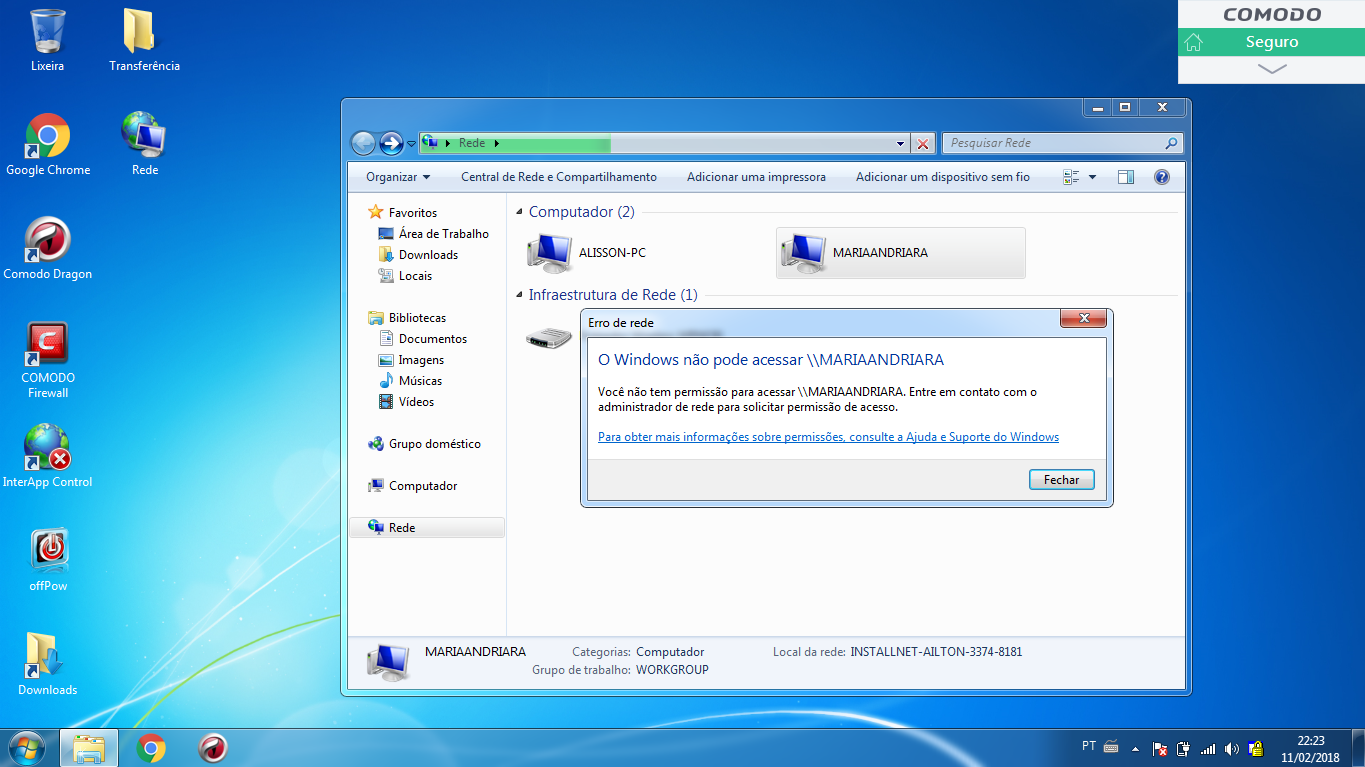Collapse the Computador (2) group
The width and height of the screenshot is (1365, 767).
pos(519,212)
